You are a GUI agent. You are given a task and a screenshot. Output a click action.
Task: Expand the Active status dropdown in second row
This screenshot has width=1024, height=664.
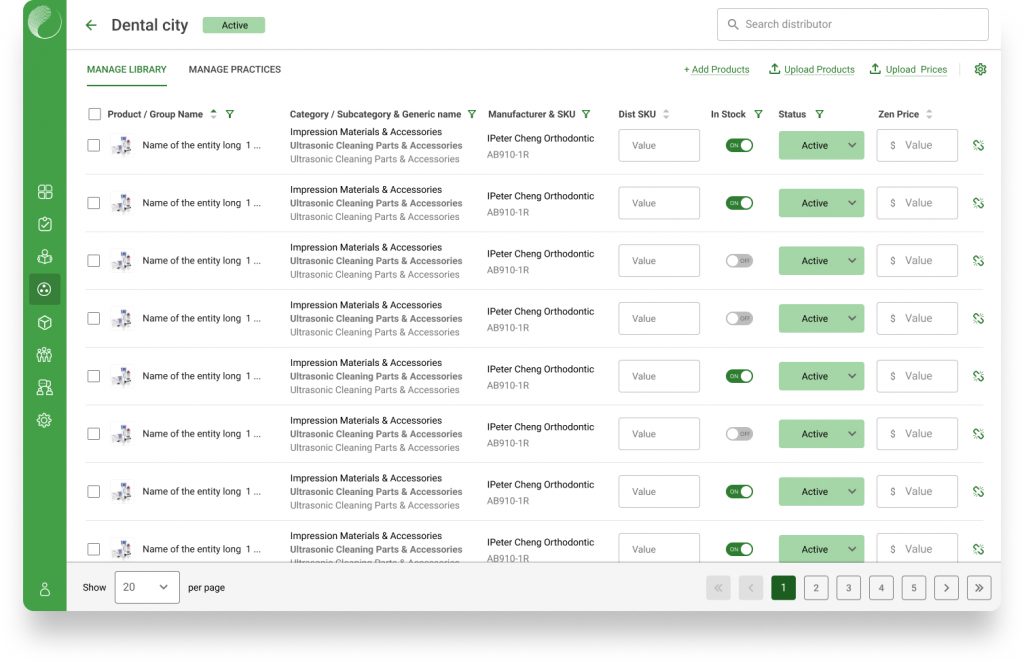[x=852, y=203]
